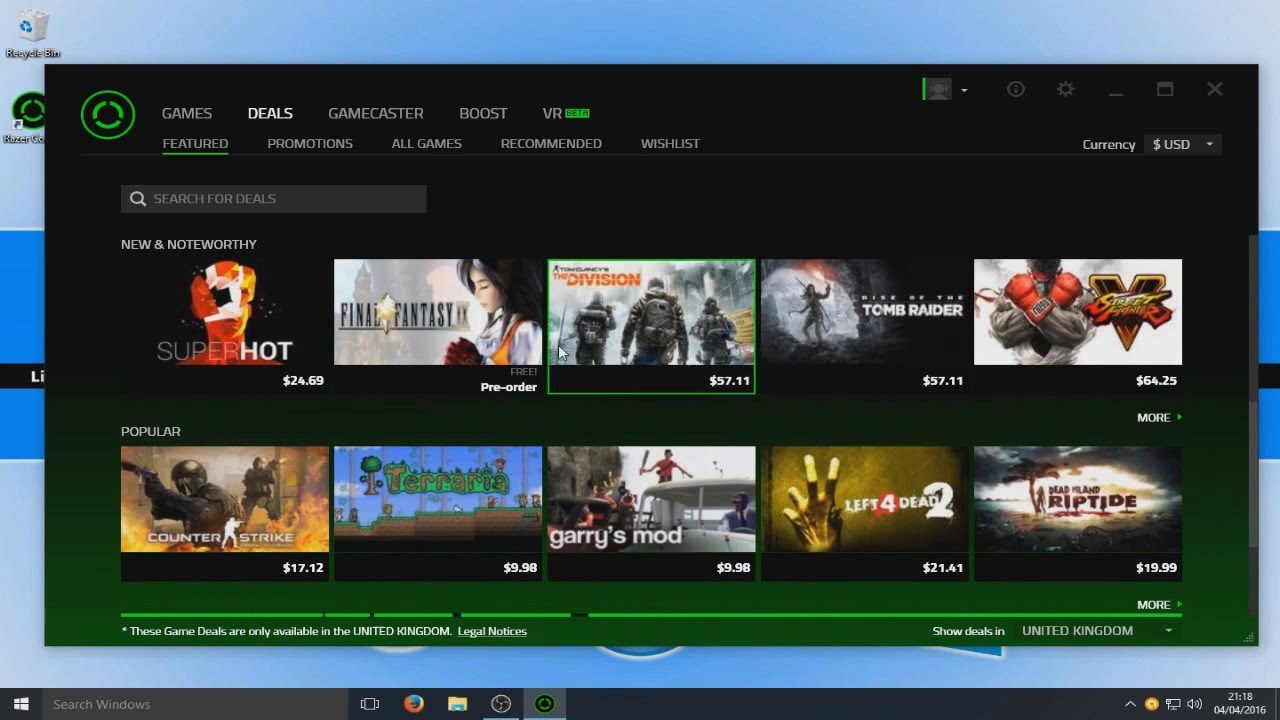1280x720 pixels.
Task: Click the user avatar icon
Action: (937, 89)
